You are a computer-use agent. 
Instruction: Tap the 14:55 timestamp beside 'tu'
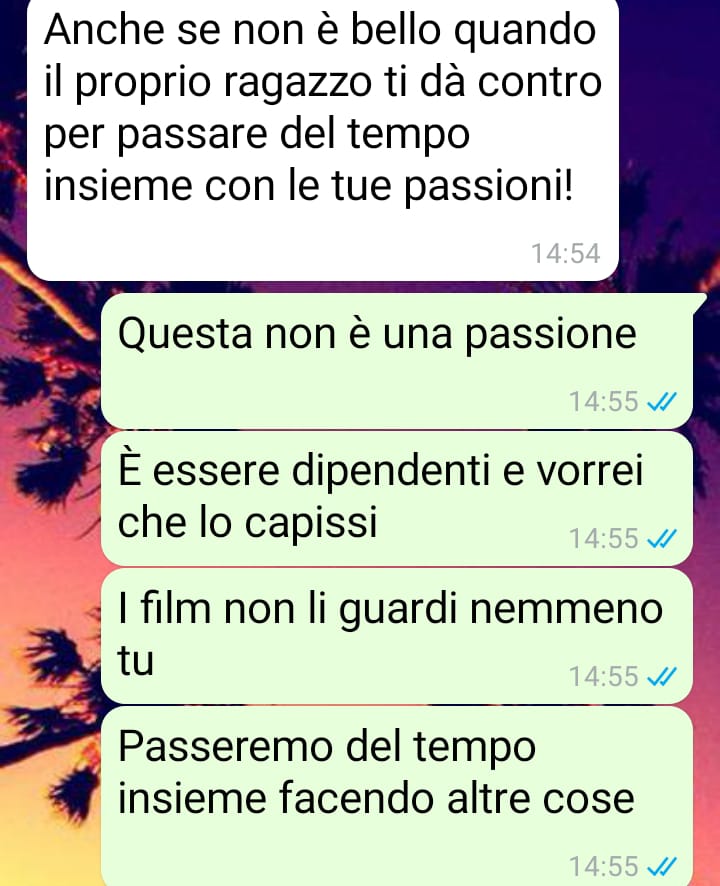tap(604, 676)
